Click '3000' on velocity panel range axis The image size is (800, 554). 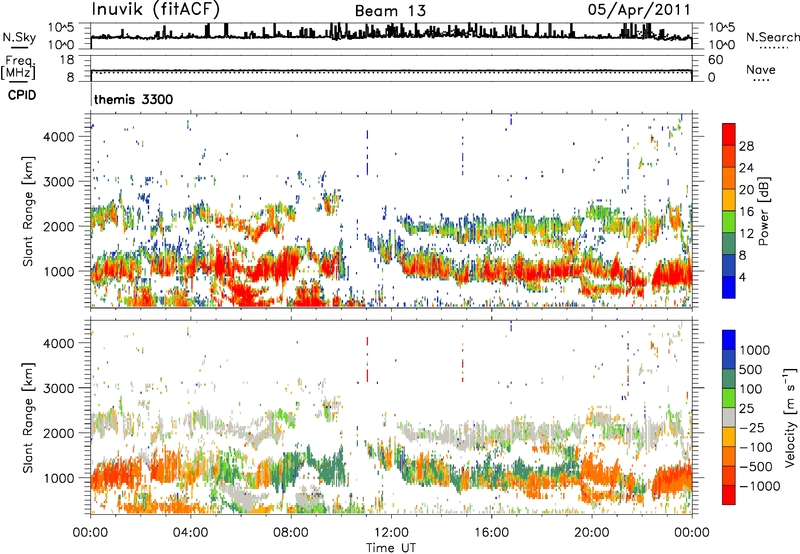pos(59,388)
